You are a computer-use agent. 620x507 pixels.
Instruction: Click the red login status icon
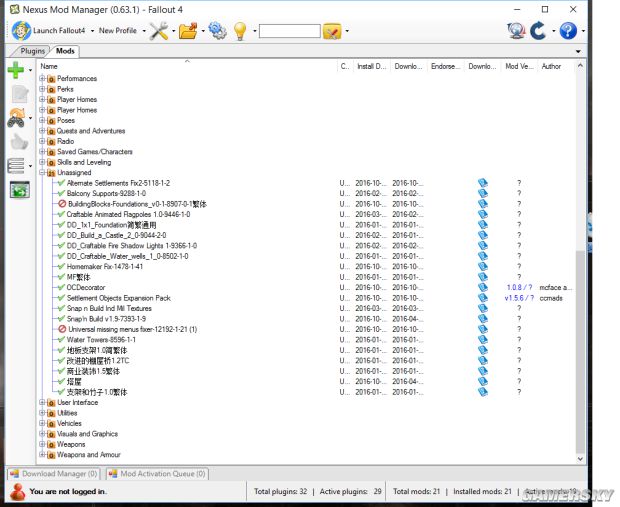17,491
